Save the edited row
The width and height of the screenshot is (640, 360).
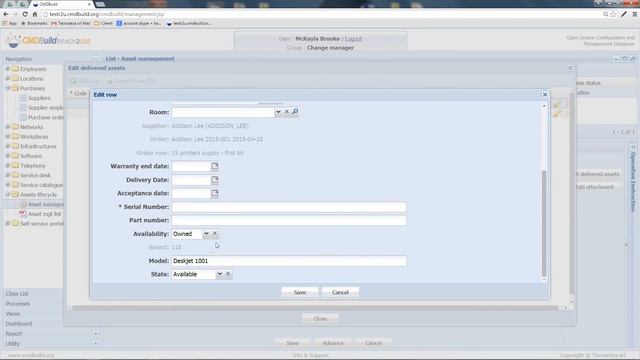tap(300, 292)
